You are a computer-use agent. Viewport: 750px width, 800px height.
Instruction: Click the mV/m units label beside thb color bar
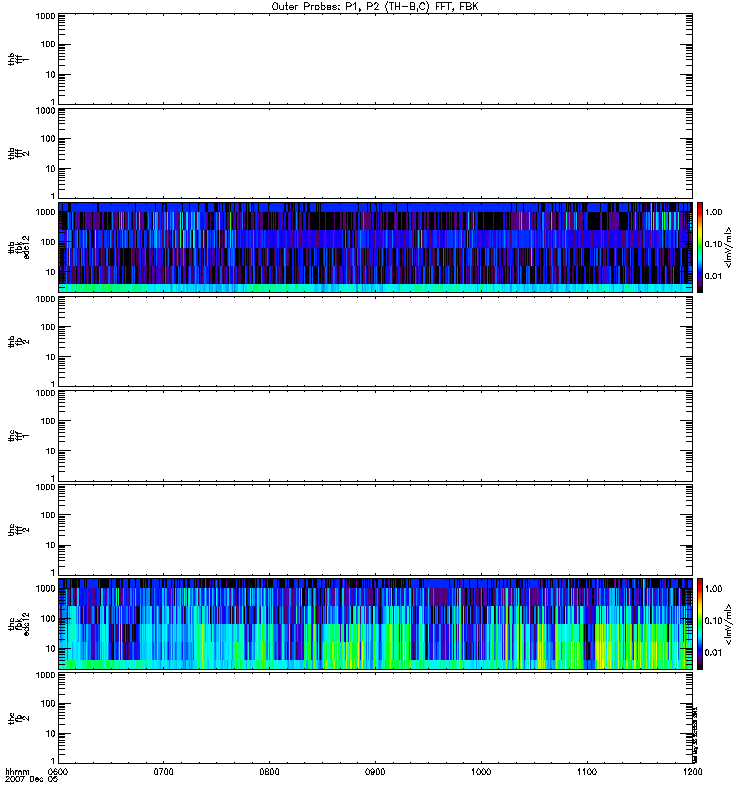(x=729, y=247)
